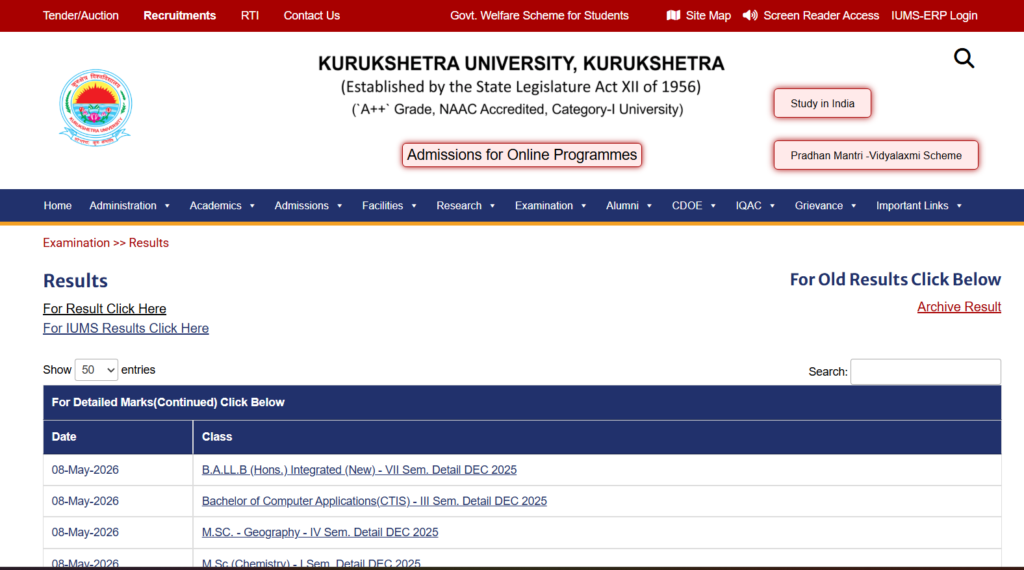Open Archive Result link
The width and height of the screenshot is (1024, 570).
tap(959, 307)
